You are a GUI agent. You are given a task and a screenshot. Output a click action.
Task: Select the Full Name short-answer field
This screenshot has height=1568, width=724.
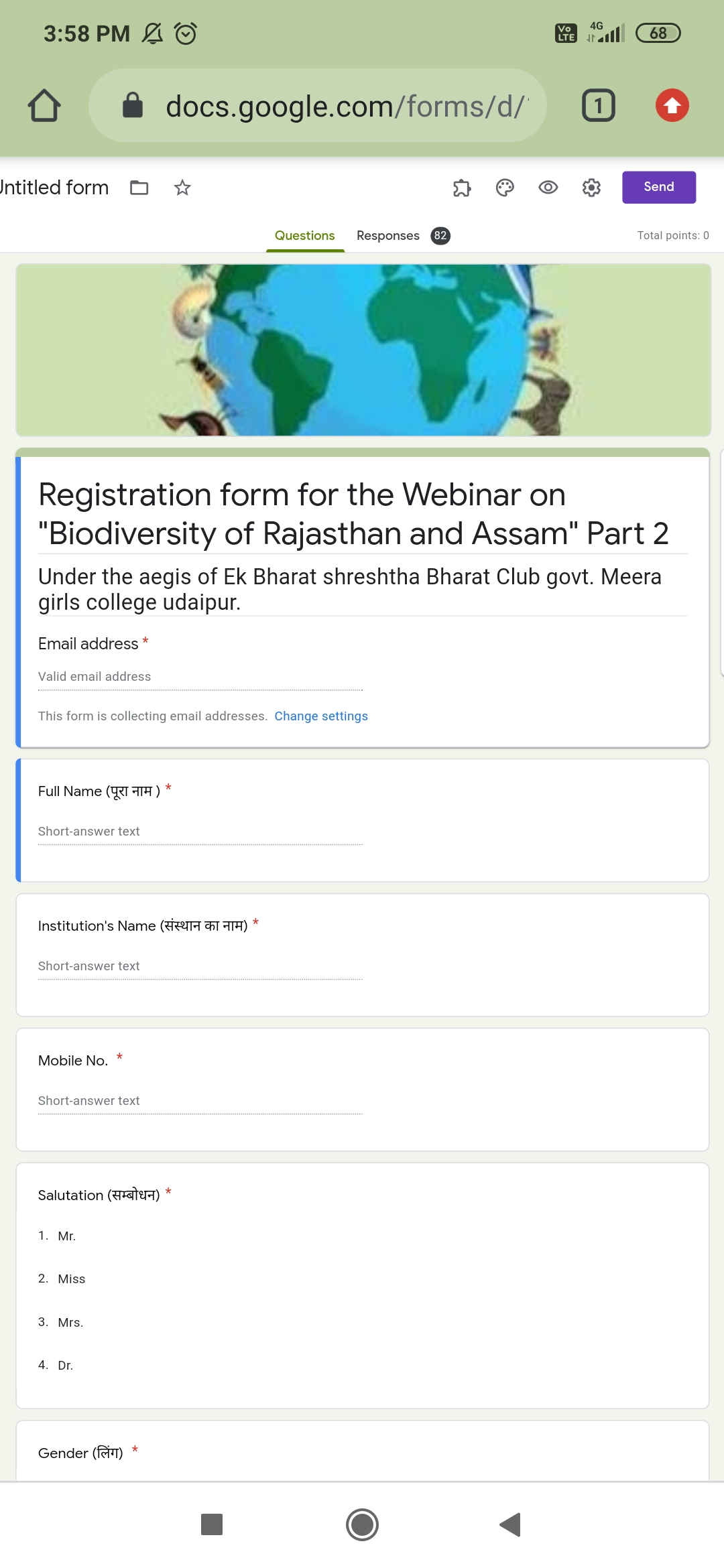click(x=200, y=832)
